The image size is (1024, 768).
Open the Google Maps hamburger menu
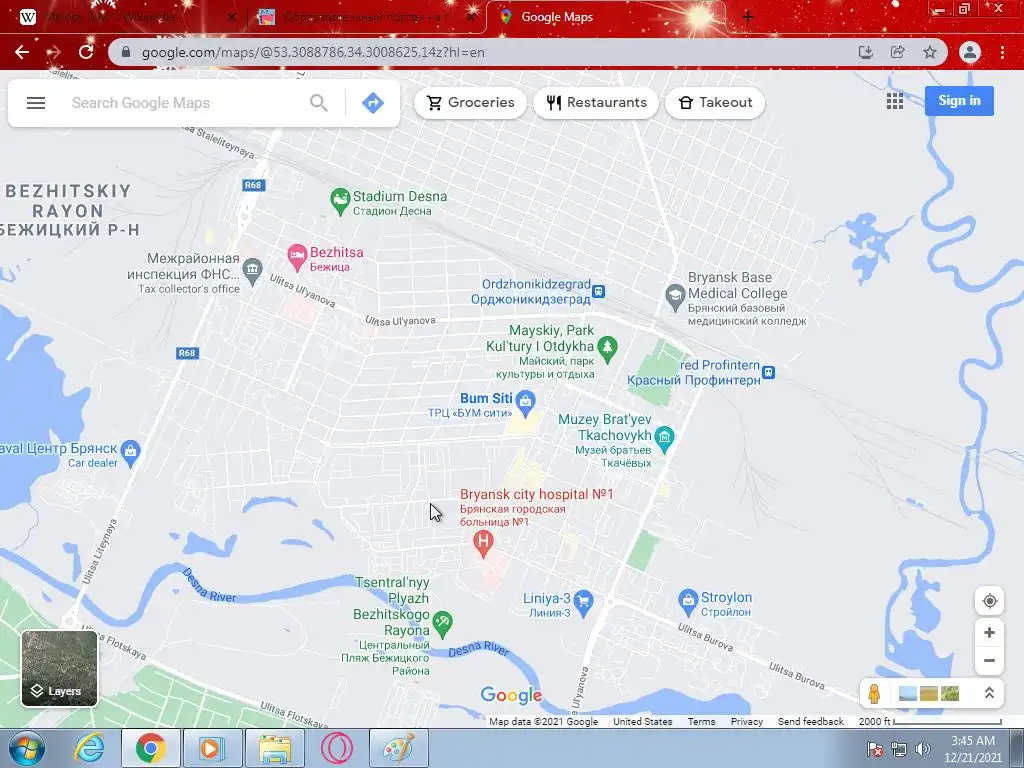[x=36, y=103]
